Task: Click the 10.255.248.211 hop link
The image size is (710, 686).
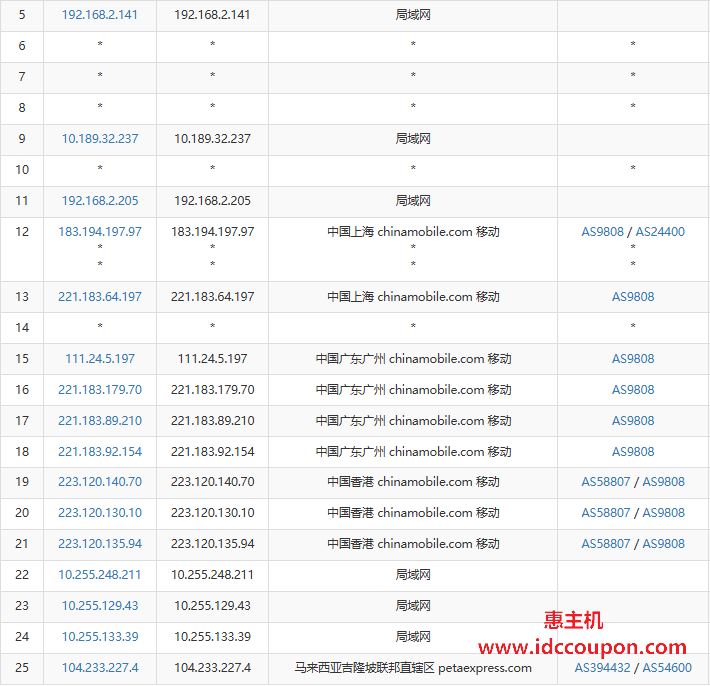Action: (x=100, y=575)
